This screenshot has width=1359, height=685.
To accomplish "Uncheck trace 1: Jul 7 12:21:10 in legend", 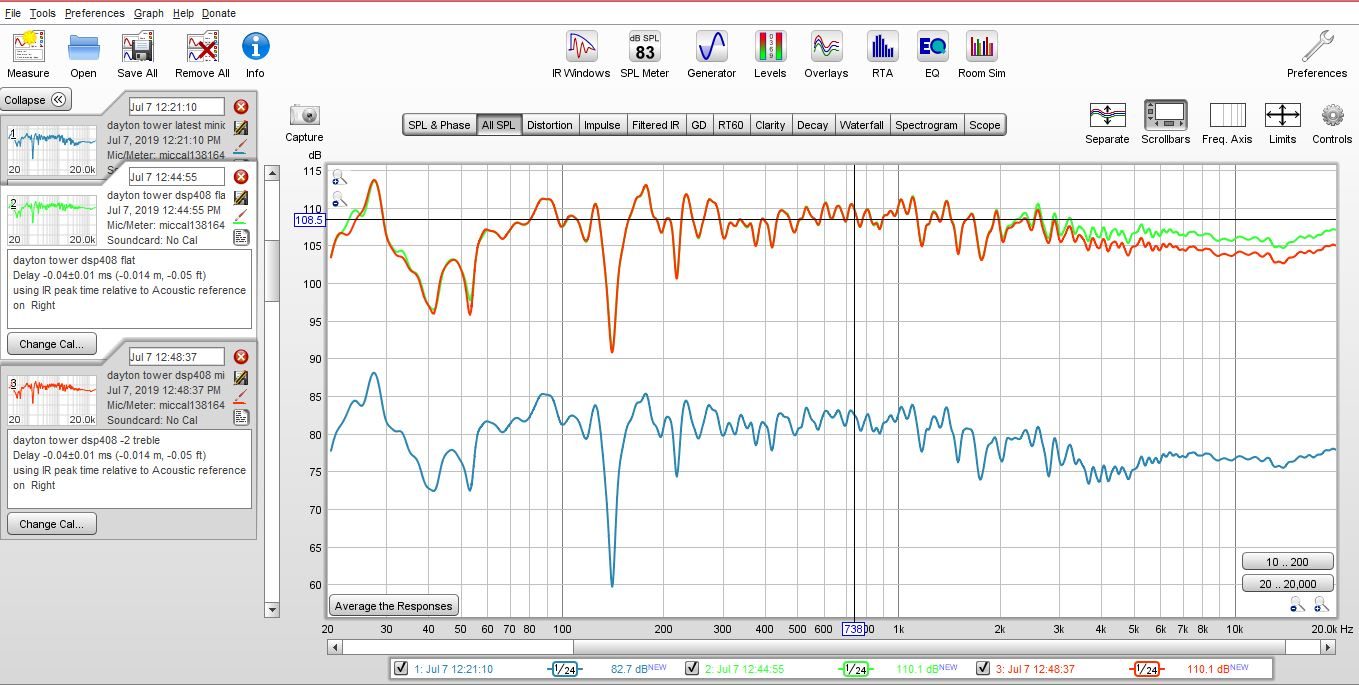I will pyautogui.click(x=401, y=669).
